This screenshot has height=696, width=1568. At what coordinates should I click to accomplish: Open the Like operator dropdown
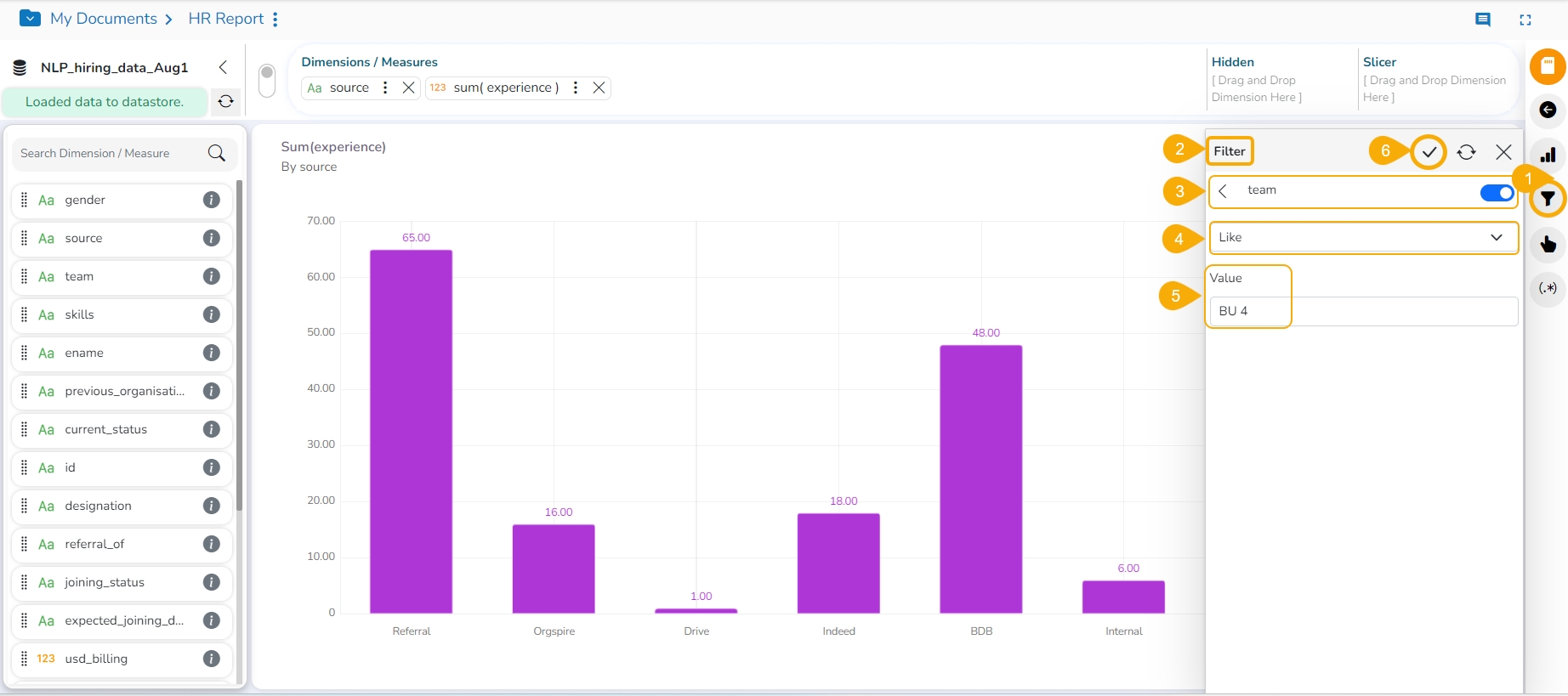pos(1362,237)
